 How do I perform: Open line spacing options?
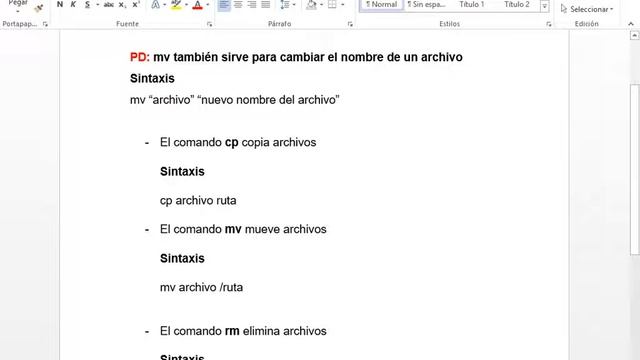coord(285,5)
